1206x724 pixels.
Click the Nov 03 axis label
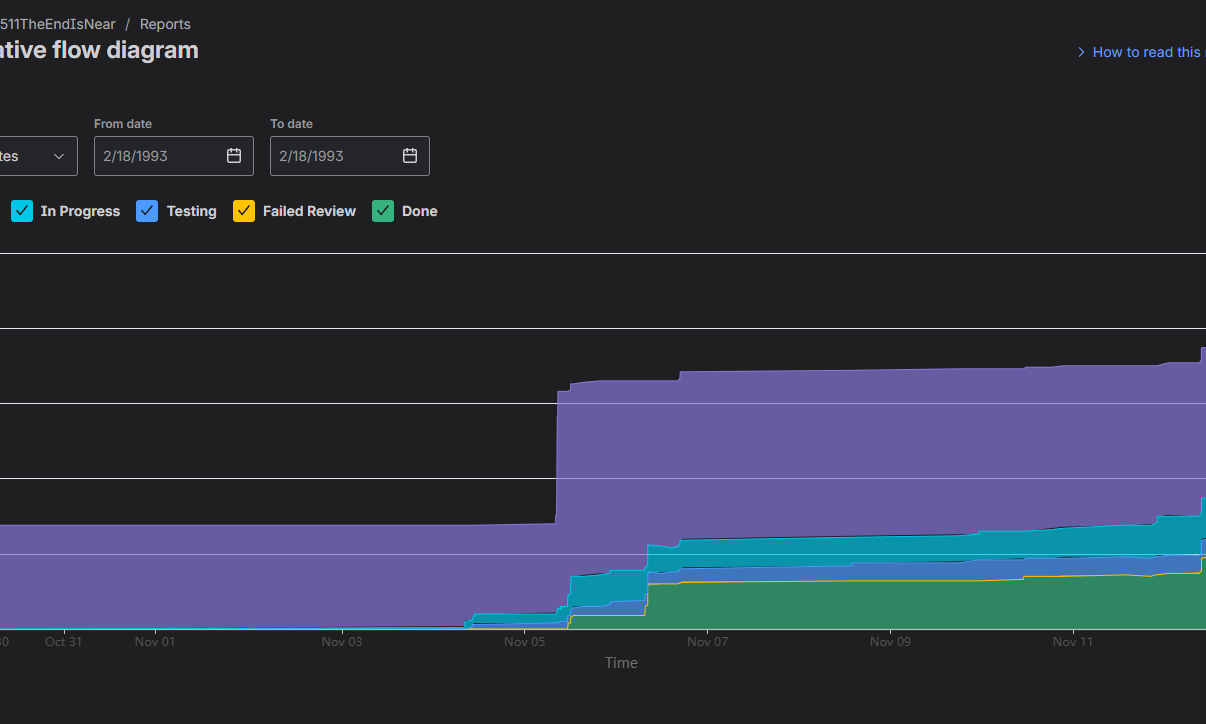pyautogui.click(x=342, y=642)
